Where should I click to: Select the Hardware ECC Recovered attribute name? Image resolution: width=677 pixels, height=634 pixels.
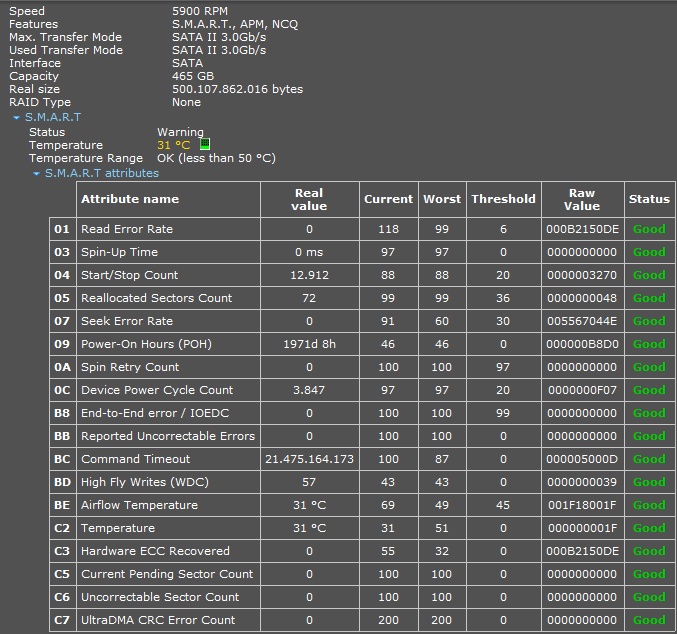pos(155,551)
